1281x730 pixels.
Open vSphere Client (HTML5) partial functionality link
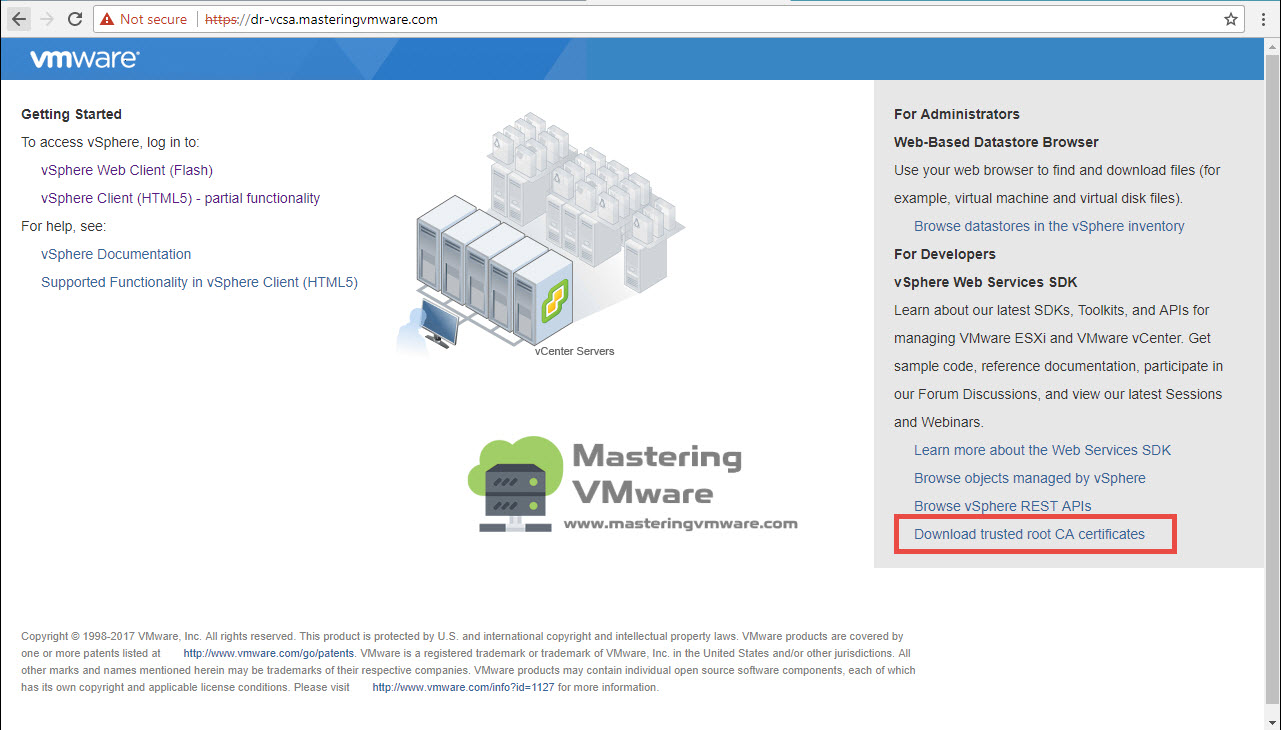click(181, 198)
